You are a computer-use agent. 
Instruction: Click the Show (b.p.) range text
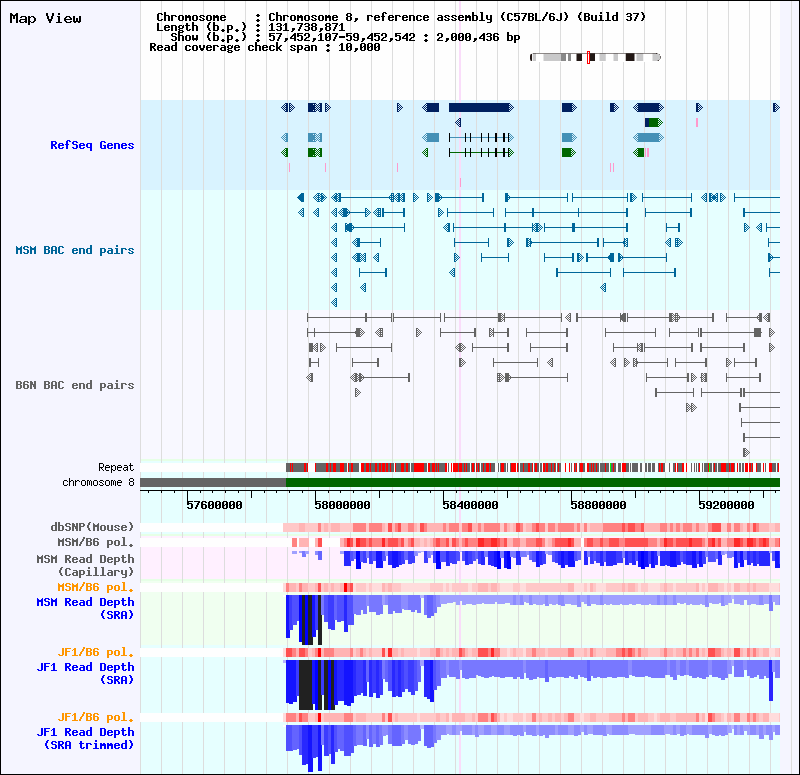pyautogui.click(x=345, y=37)
